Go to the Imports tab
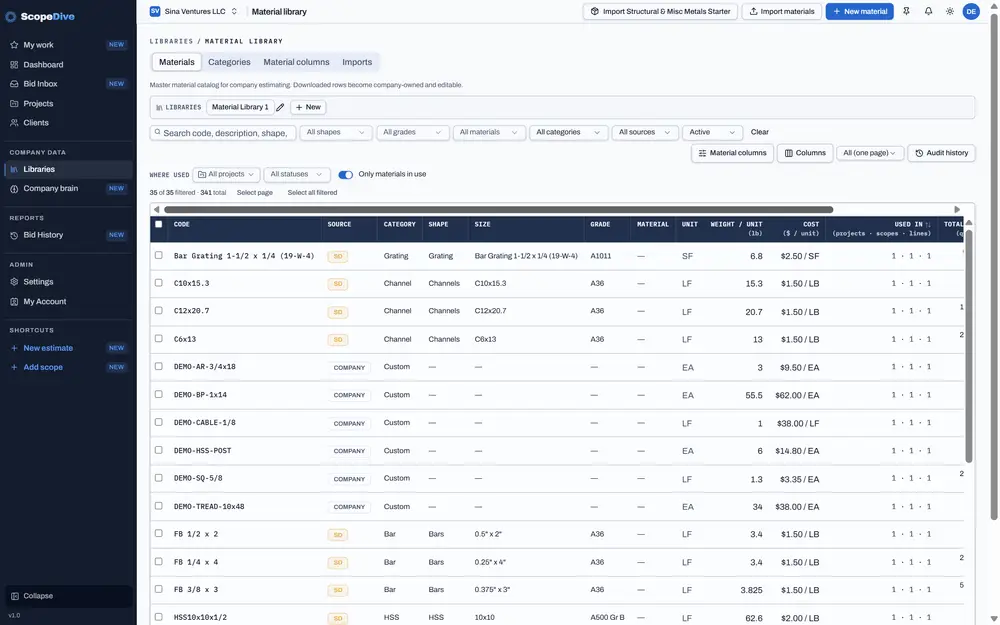 coord(357,62)
